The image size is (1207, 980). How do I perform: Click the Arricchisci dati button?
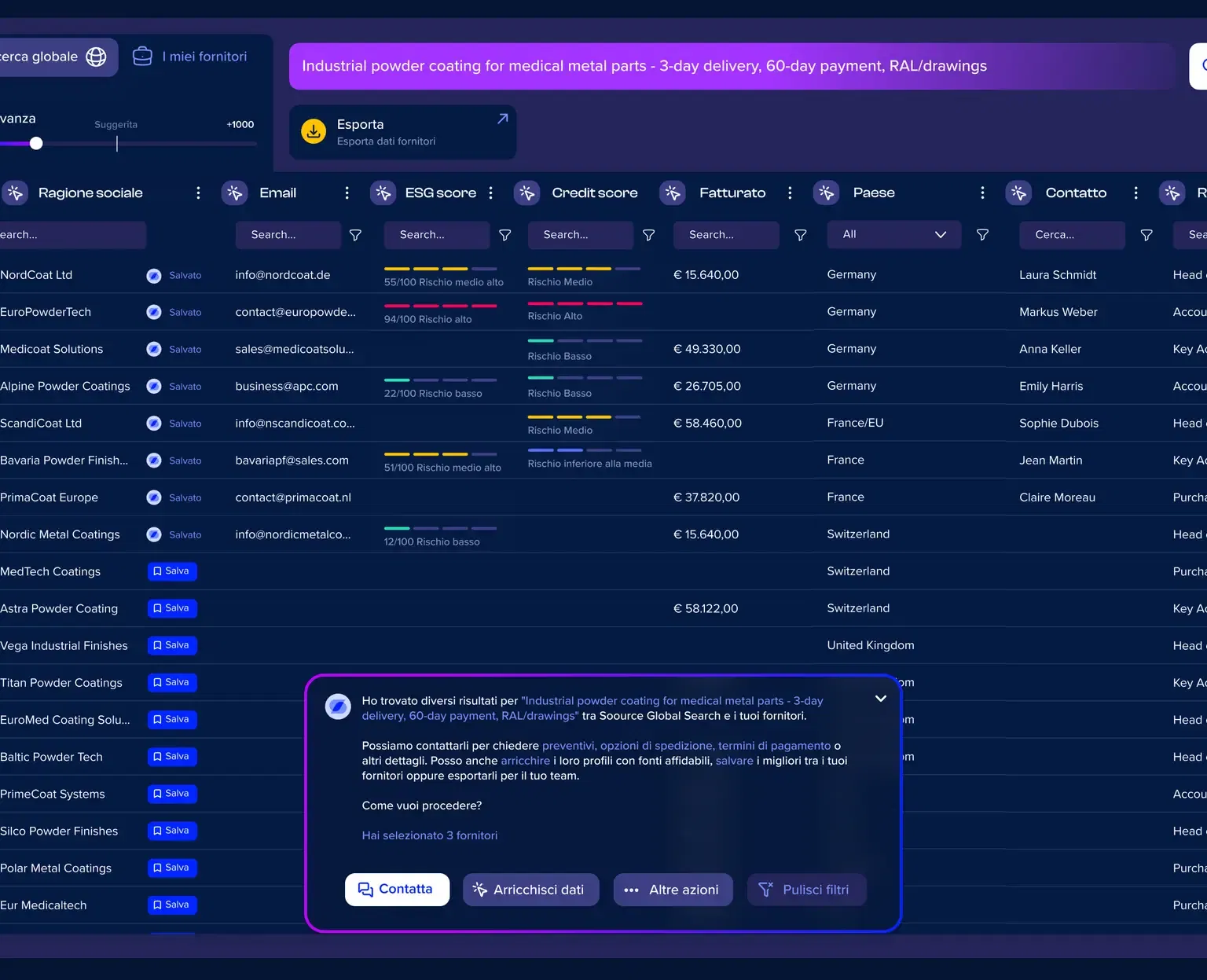point(530,889)
